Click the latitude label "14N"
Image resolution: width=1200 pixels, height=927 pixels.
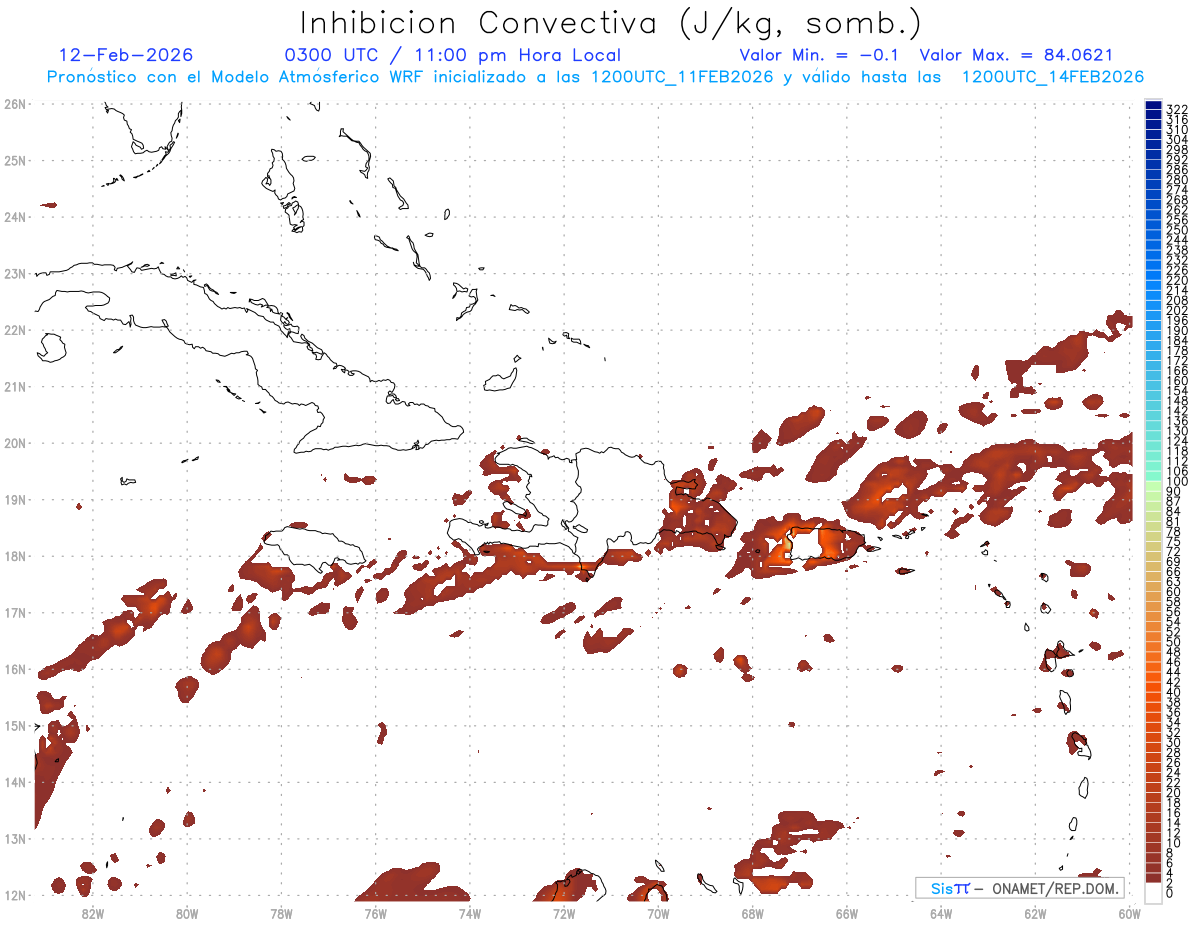[14, 782]
